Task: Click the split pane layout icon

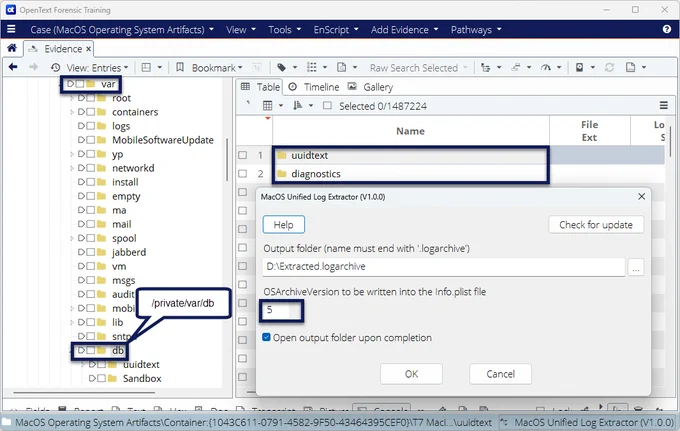Action: pyautogui.click(x=147, y=67)
